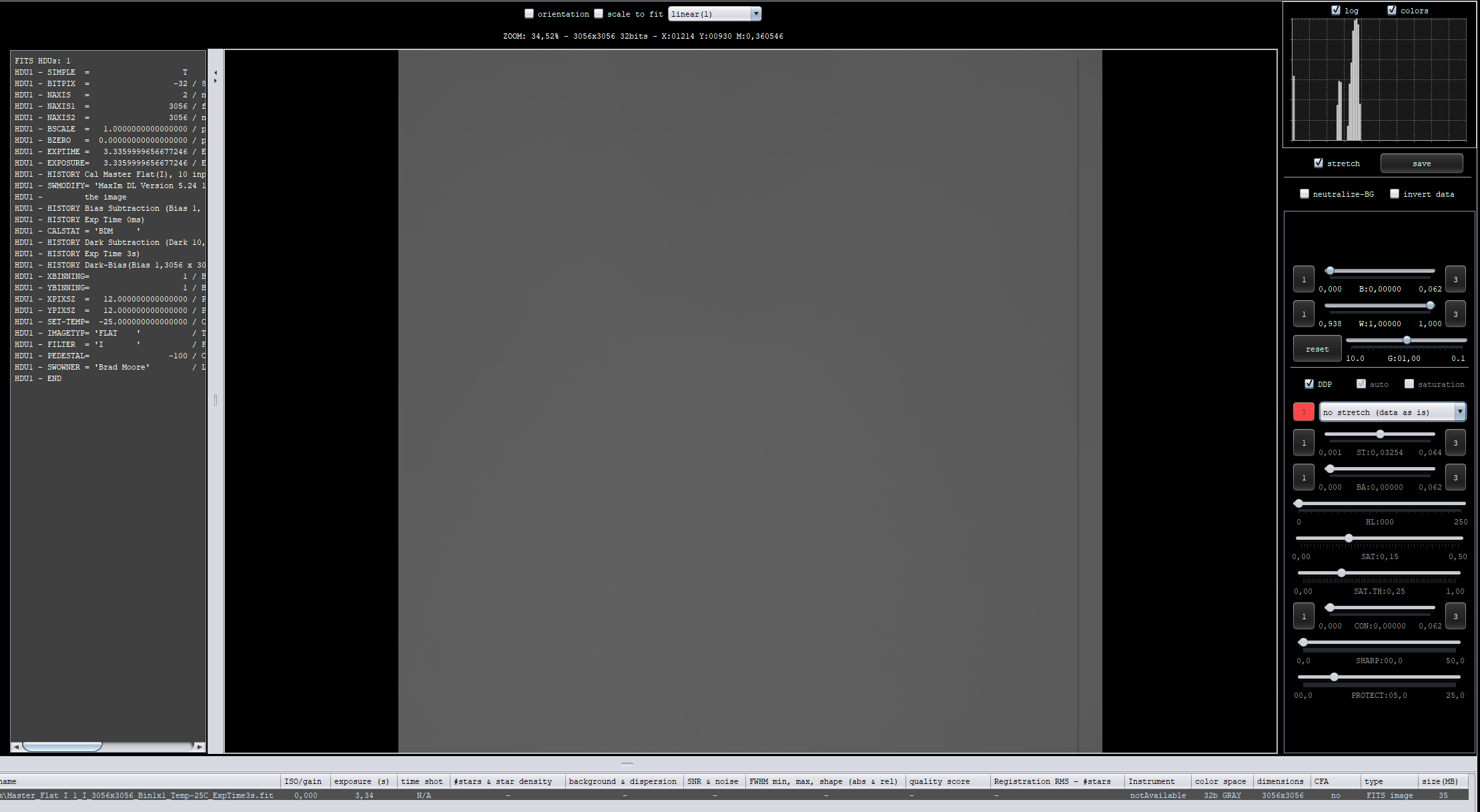This screenshot has height=812, width=1480.
Task: Open the linear(1) scaling dropdown
Action: (714, 13)
